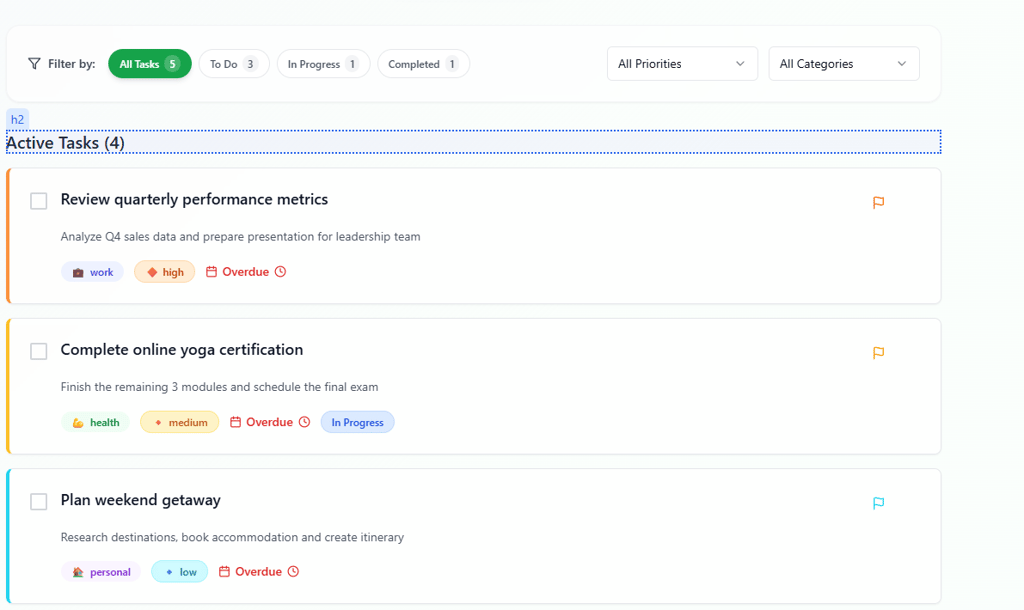Click the house icon in the personal tag
The image size is (1024, 610).
78,572
